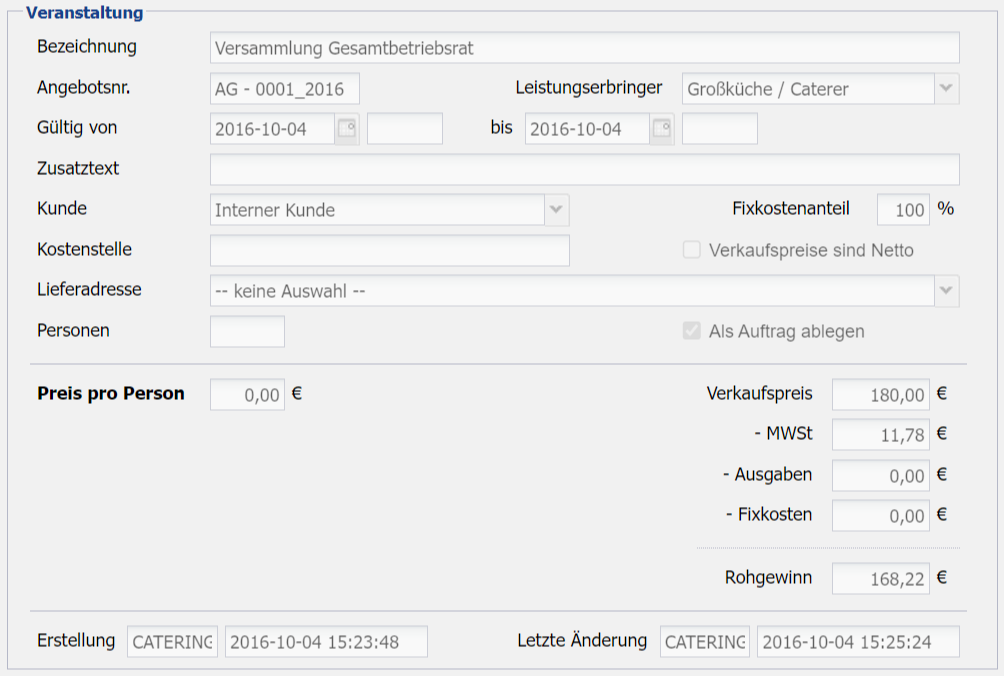Click the Letzte Änderung timestamp field
The width and height of the screenshot is (1004, 676).
pos(857,642)
